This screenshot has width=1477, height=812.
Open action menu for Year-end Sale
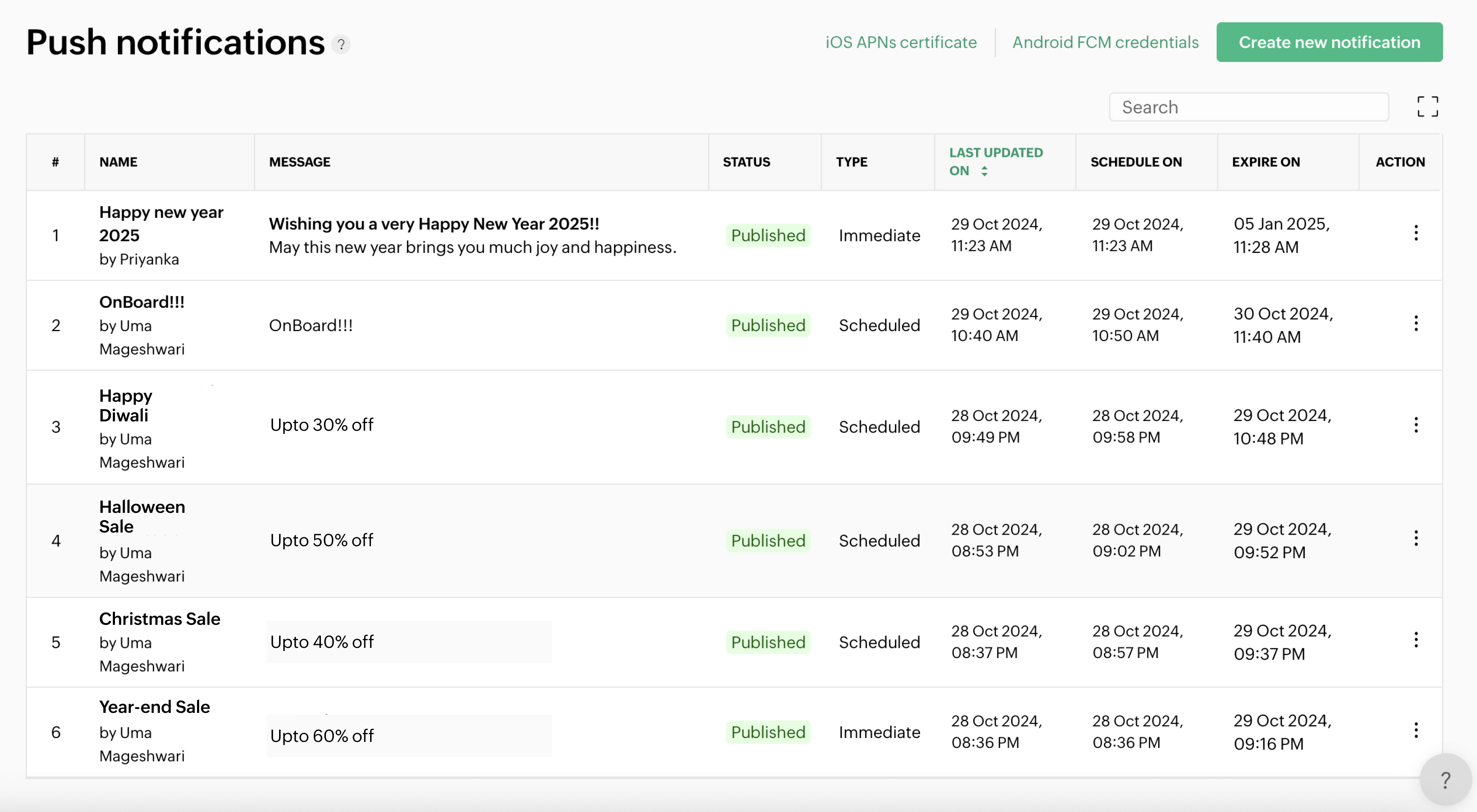1415,730
